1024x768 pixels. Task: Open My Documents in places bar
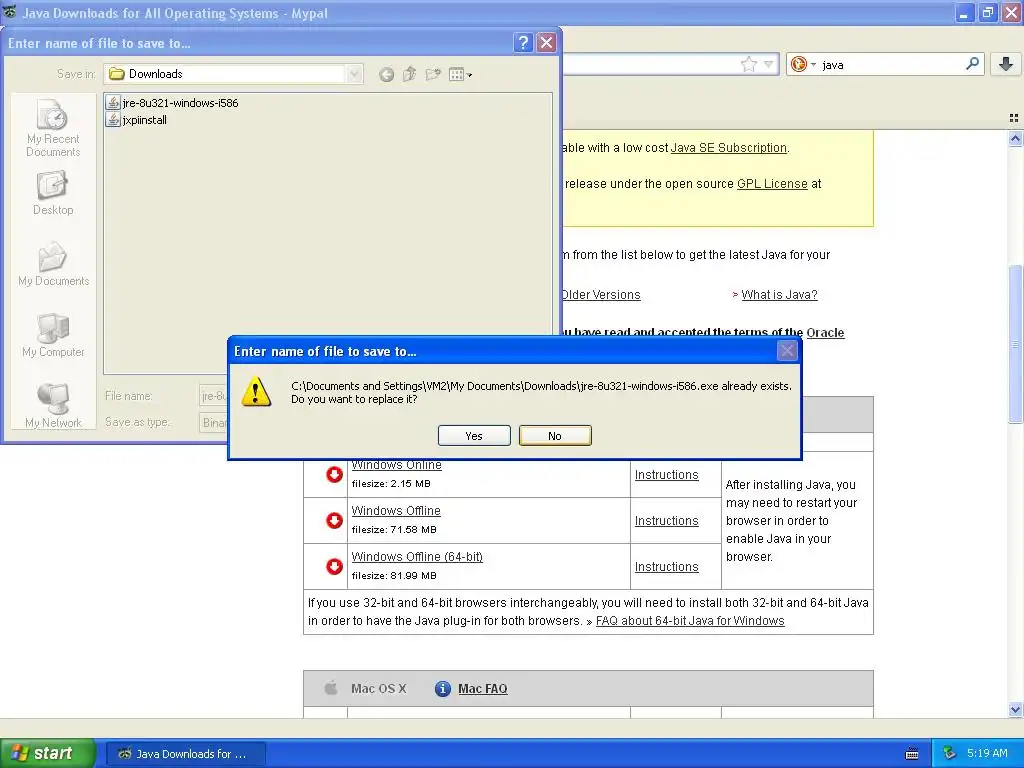(53, 264)
